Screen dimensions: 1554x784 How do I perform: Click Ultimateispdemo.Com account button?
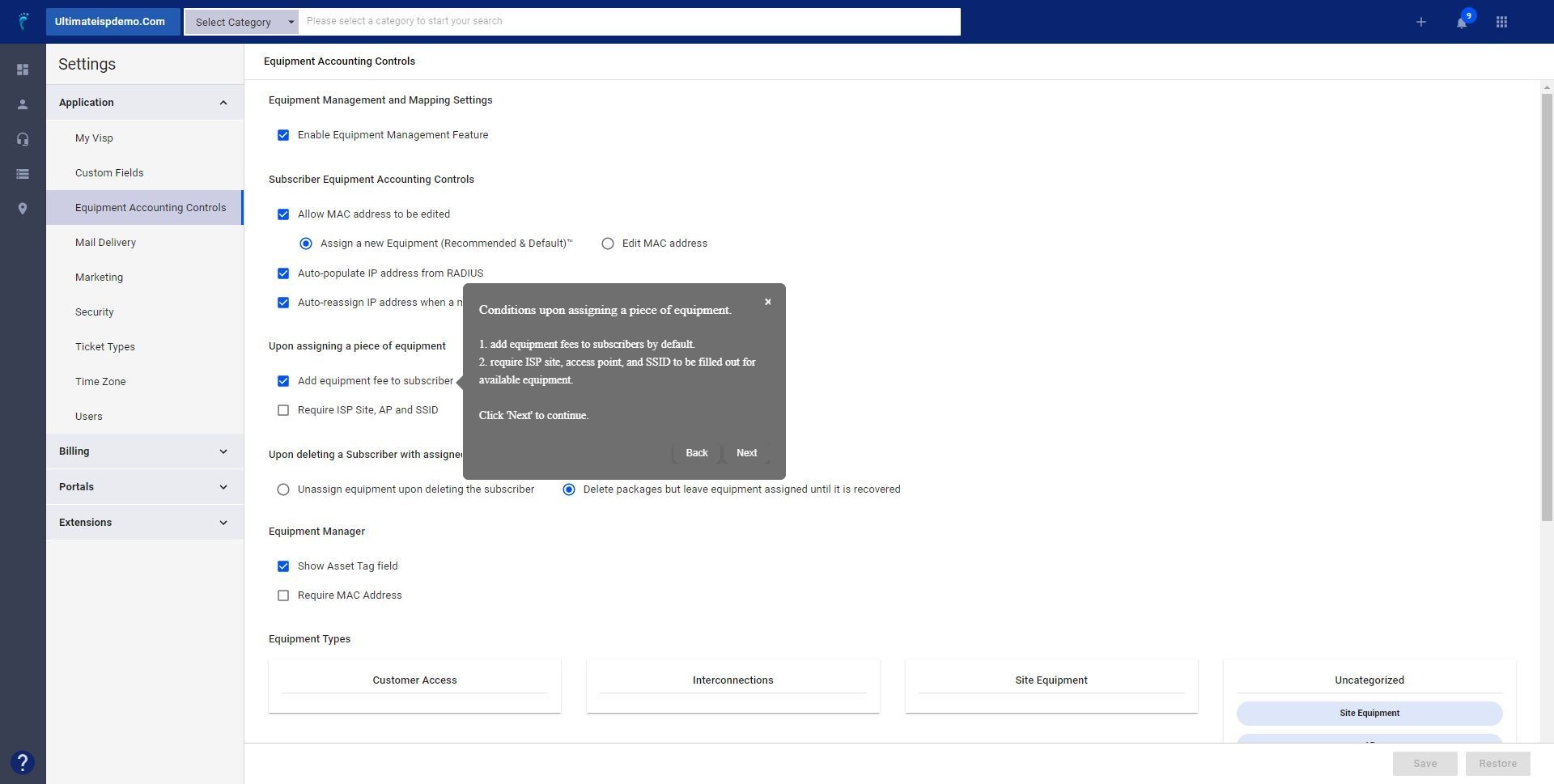click(113, 22)
